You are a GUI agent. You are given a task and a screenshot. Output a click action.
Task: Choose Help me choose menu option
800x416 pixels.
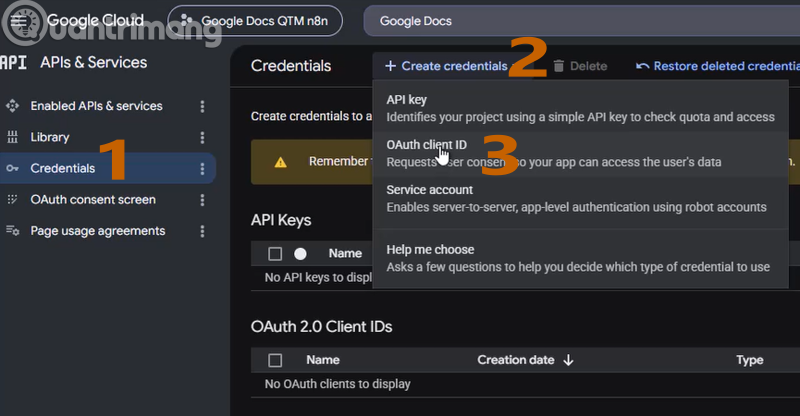click(581, 258)
